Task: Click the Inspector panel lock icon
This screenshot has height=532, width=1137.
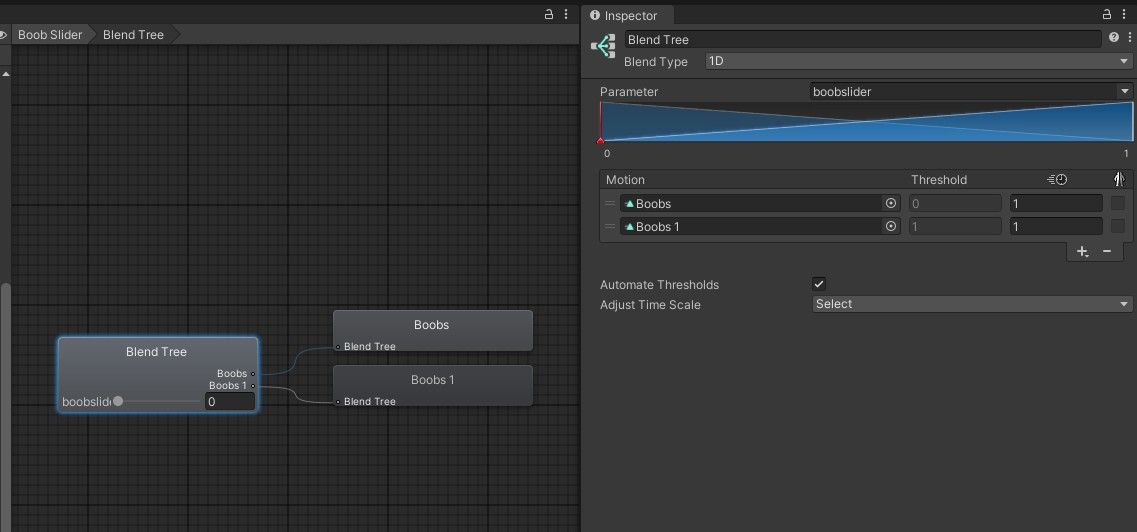Action: [x=1107, y=14]
